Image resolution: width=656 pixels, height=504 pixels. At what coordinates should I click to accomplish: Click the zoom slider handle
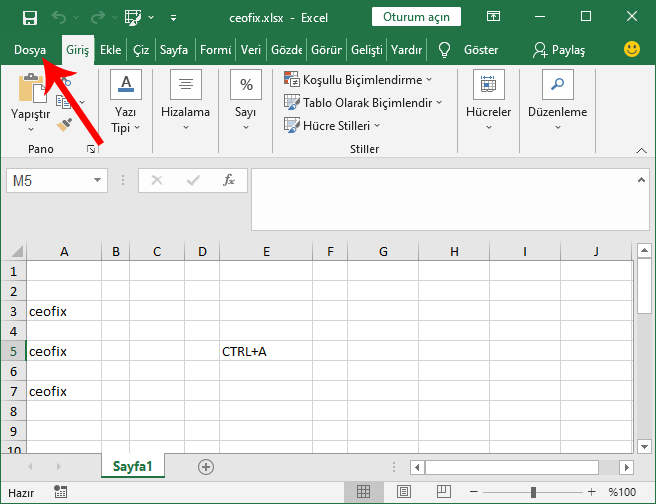pyautogui.click(x=533, y=492)
